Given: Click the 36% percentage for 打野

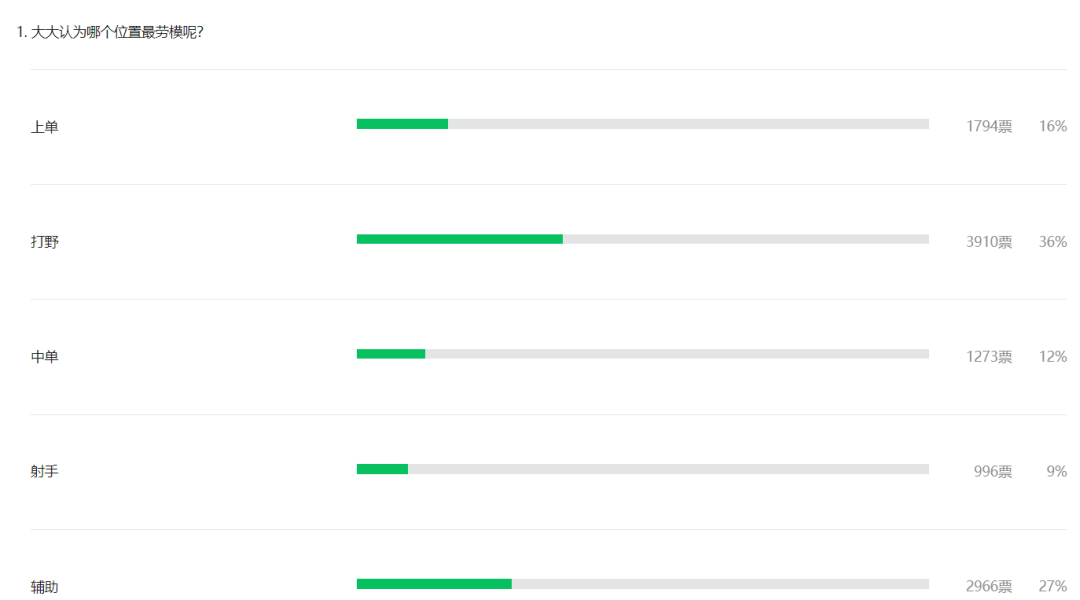Looking at the screenshot, I should tap(1052, 242).
